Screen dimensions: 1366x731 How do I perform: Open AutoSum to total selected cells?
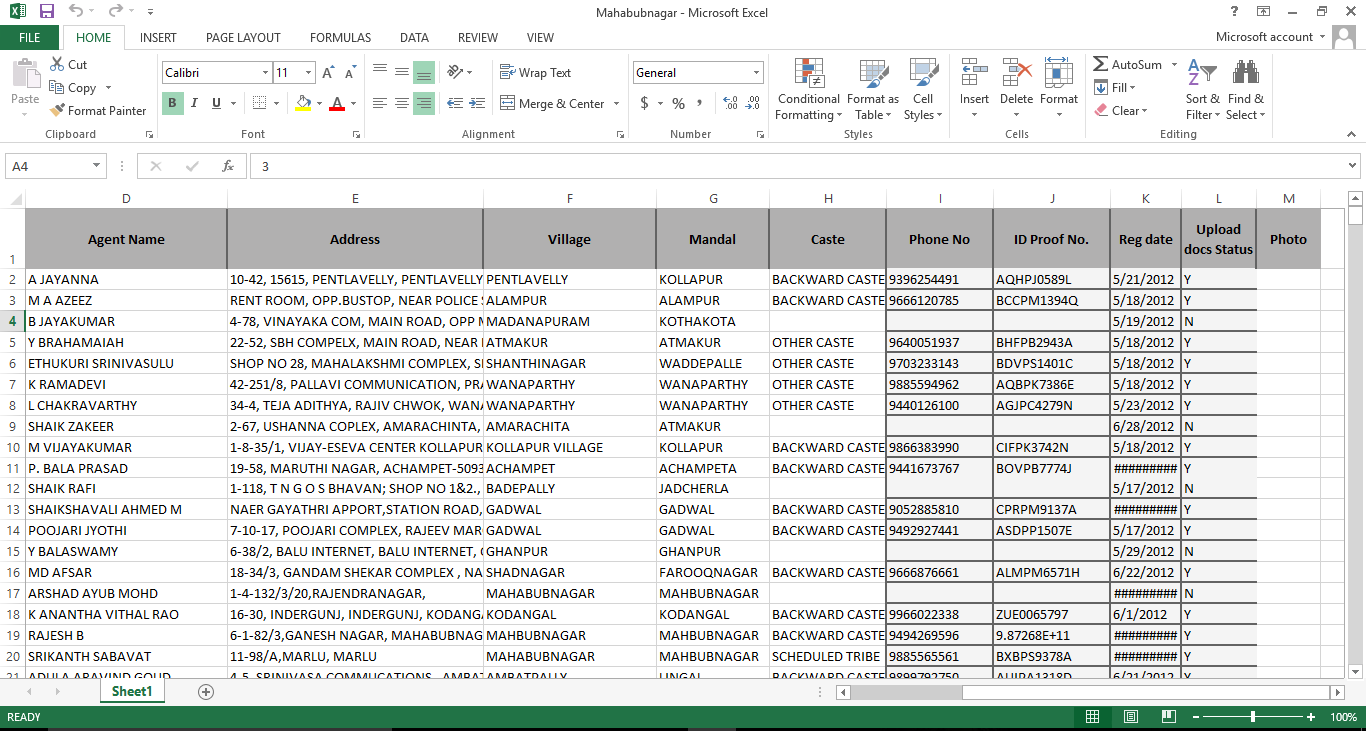coord(1127,64)
